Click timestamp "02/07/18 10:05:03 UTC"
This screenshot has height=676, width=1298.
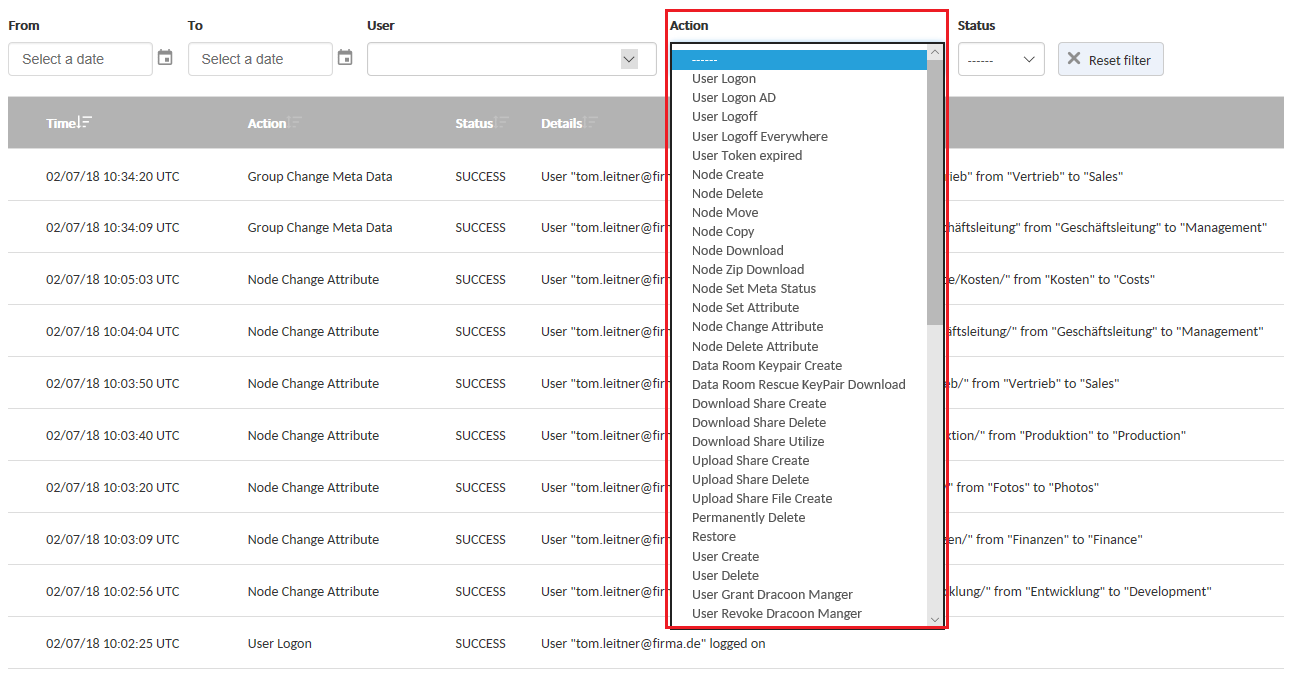tap(113, 279)
